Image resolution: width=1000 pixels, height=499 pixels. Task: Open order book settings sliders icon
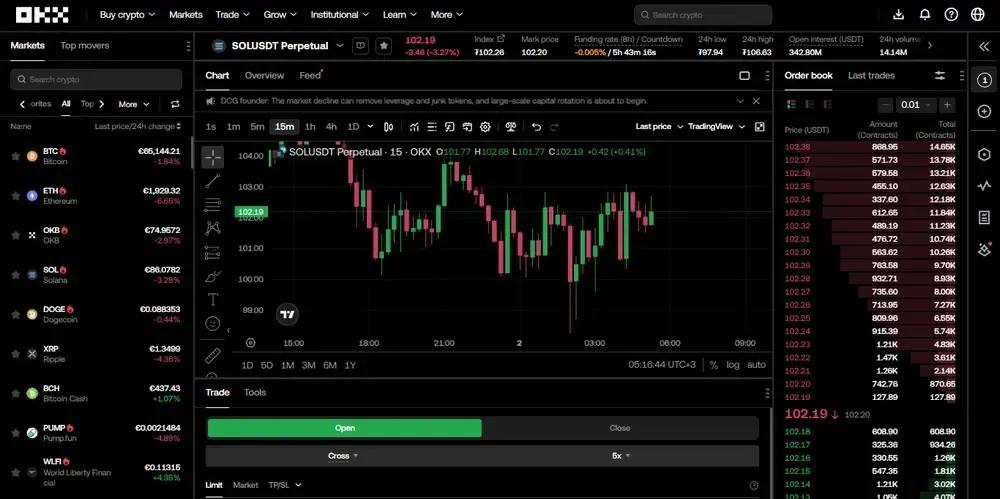940,75
